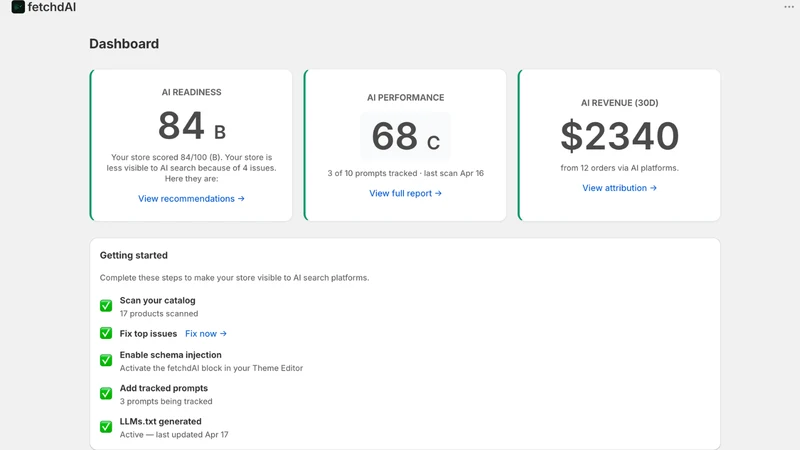Click the Fix now link

point(206,334)
